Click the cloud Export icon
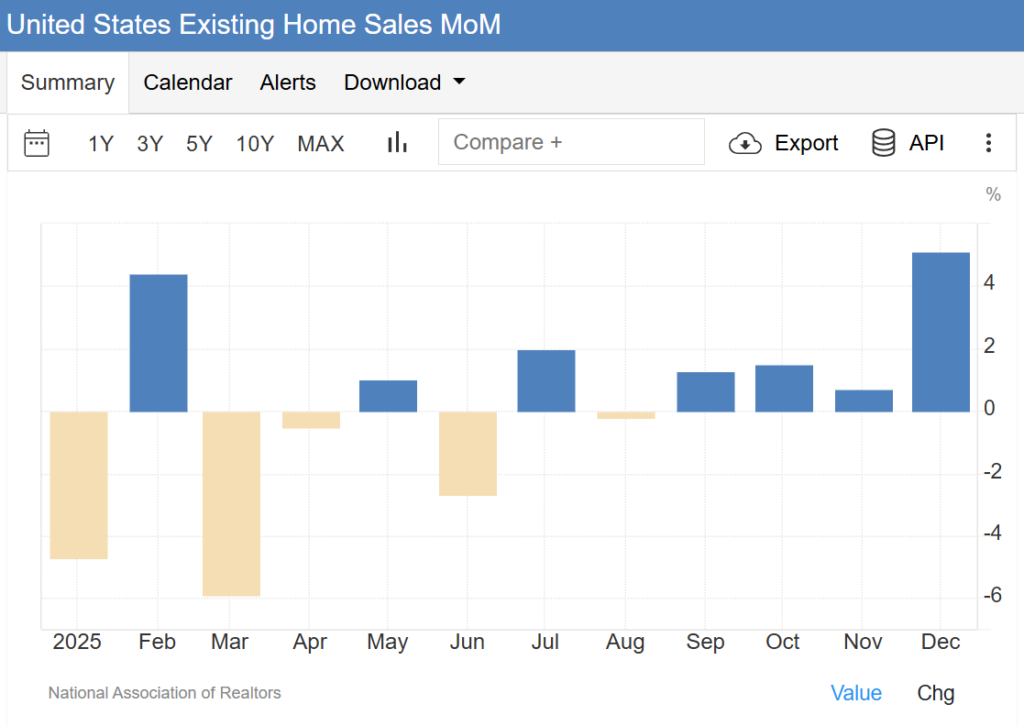 coord(745,143)
